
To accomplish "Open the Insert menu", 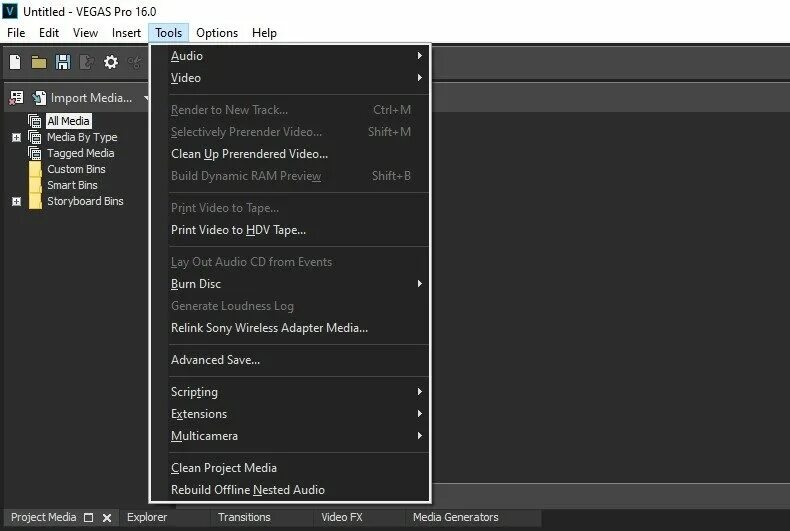I will pos(126,33).
